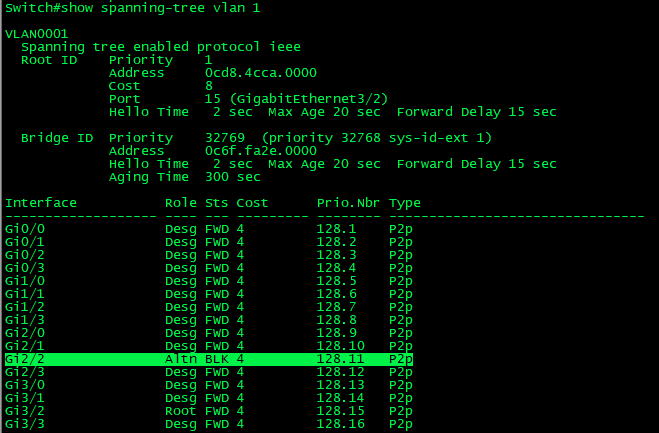Viewport: 659px width, 433px height.
Task: Click '(priority 32768 sys-id-ext 1)' text
Action: click(x=377, y=138)
